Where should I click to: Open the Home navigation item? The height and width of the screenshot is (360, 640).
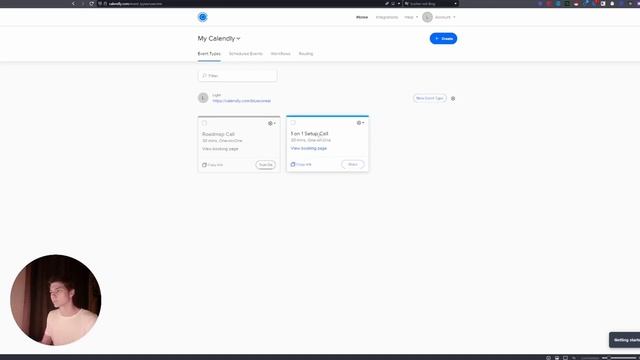coord(362,17)
